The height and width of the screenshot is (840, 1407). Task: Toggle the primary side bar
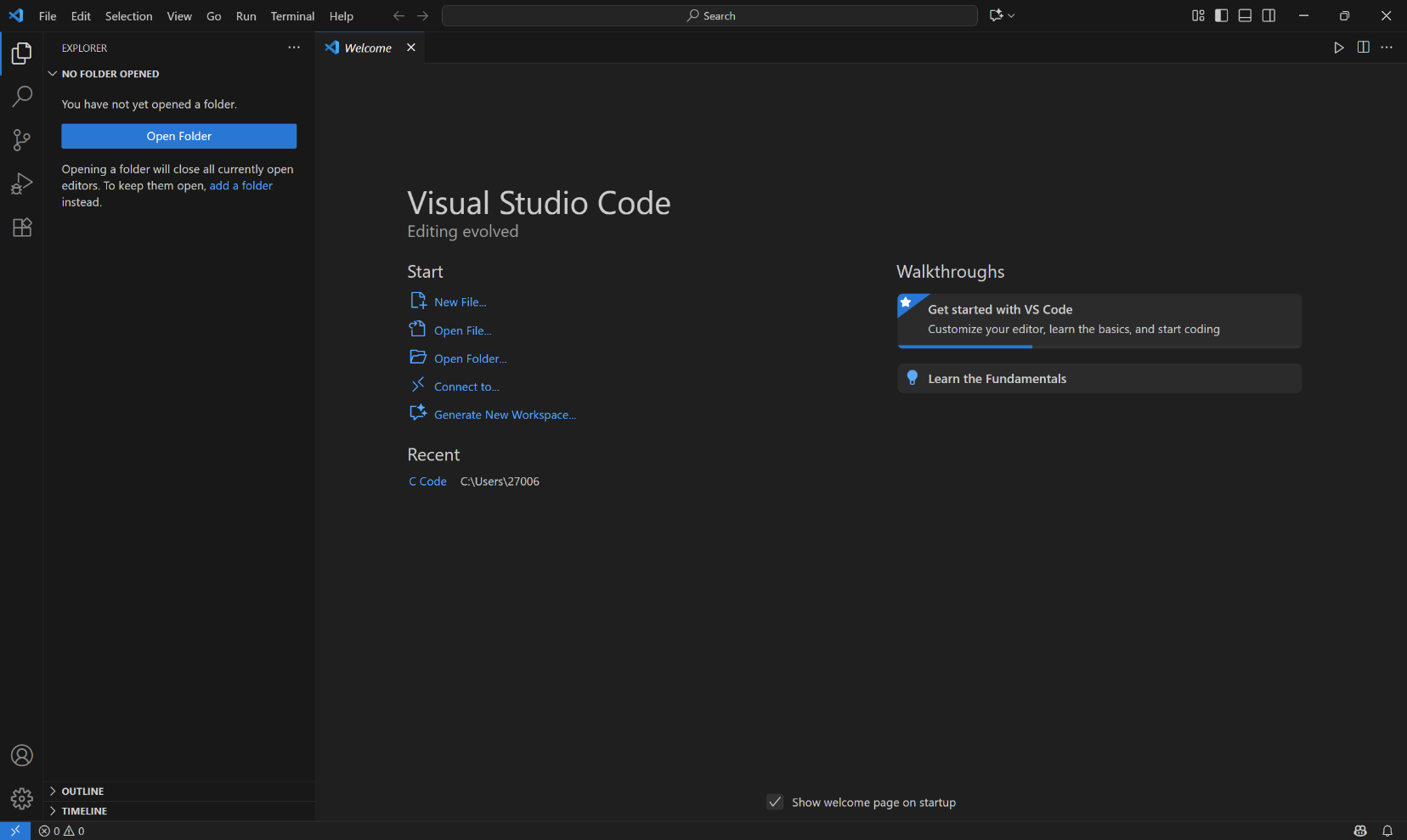click(1222, 15)
